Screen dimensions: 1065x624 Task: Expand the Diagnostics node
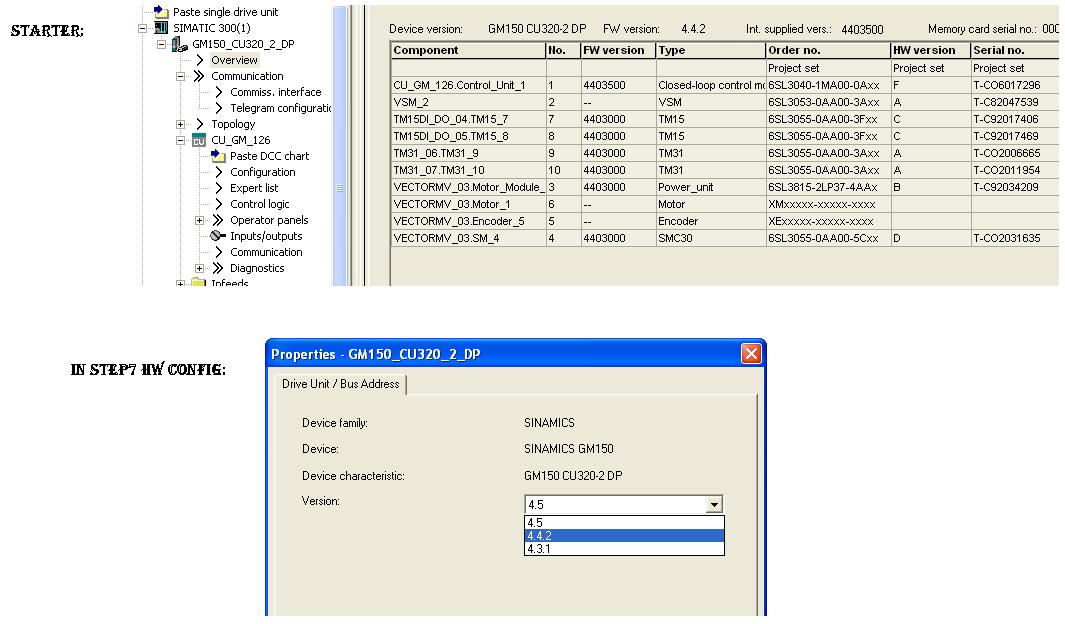point(200,269)
